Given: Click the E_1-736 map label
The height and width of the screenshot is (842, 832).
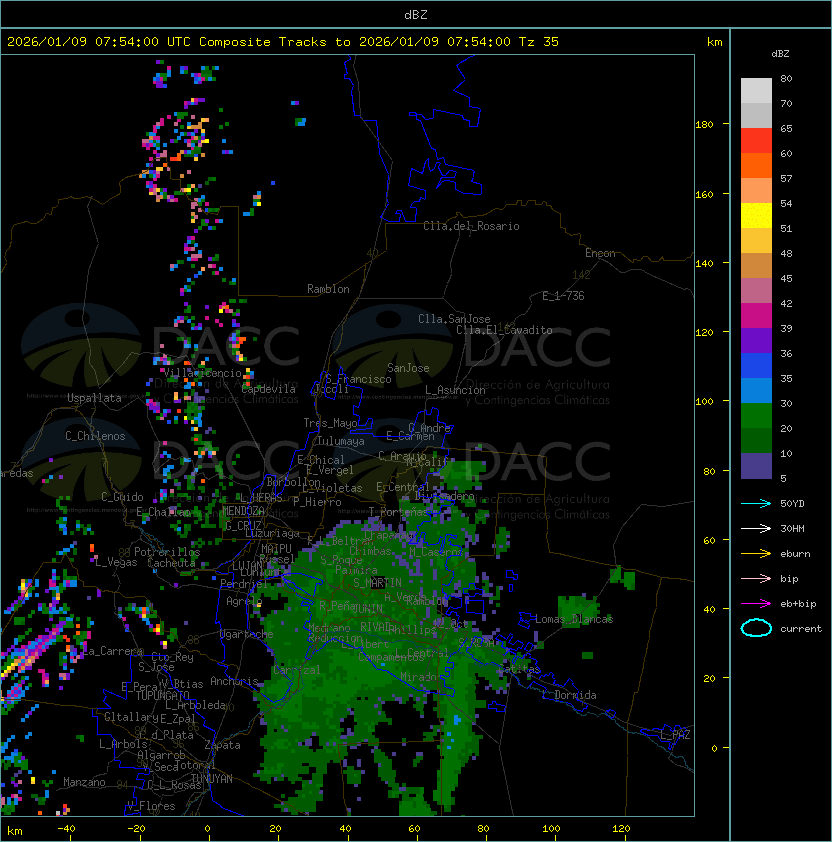Looking at the screenshot, I should [x=563, y=296].
